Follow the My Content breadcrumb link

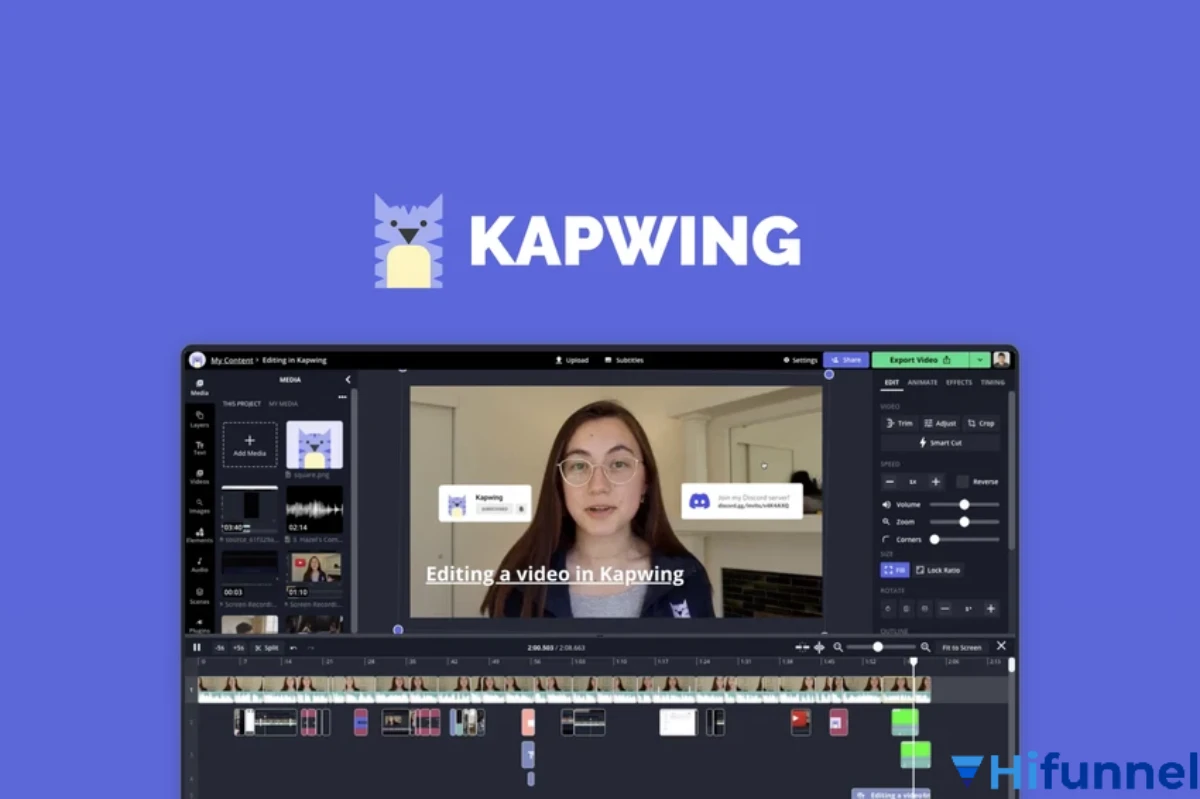click(x=231, y=360)
